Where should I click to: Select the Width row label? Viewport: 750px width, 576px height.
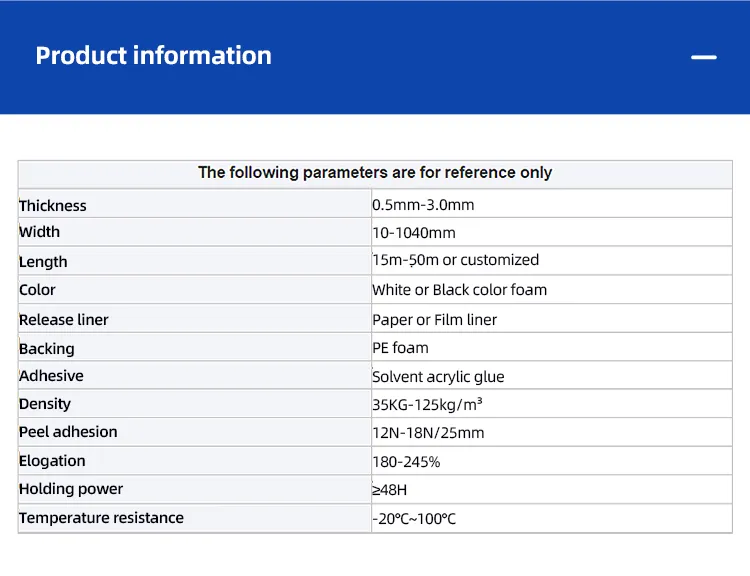tap(40, 232)
